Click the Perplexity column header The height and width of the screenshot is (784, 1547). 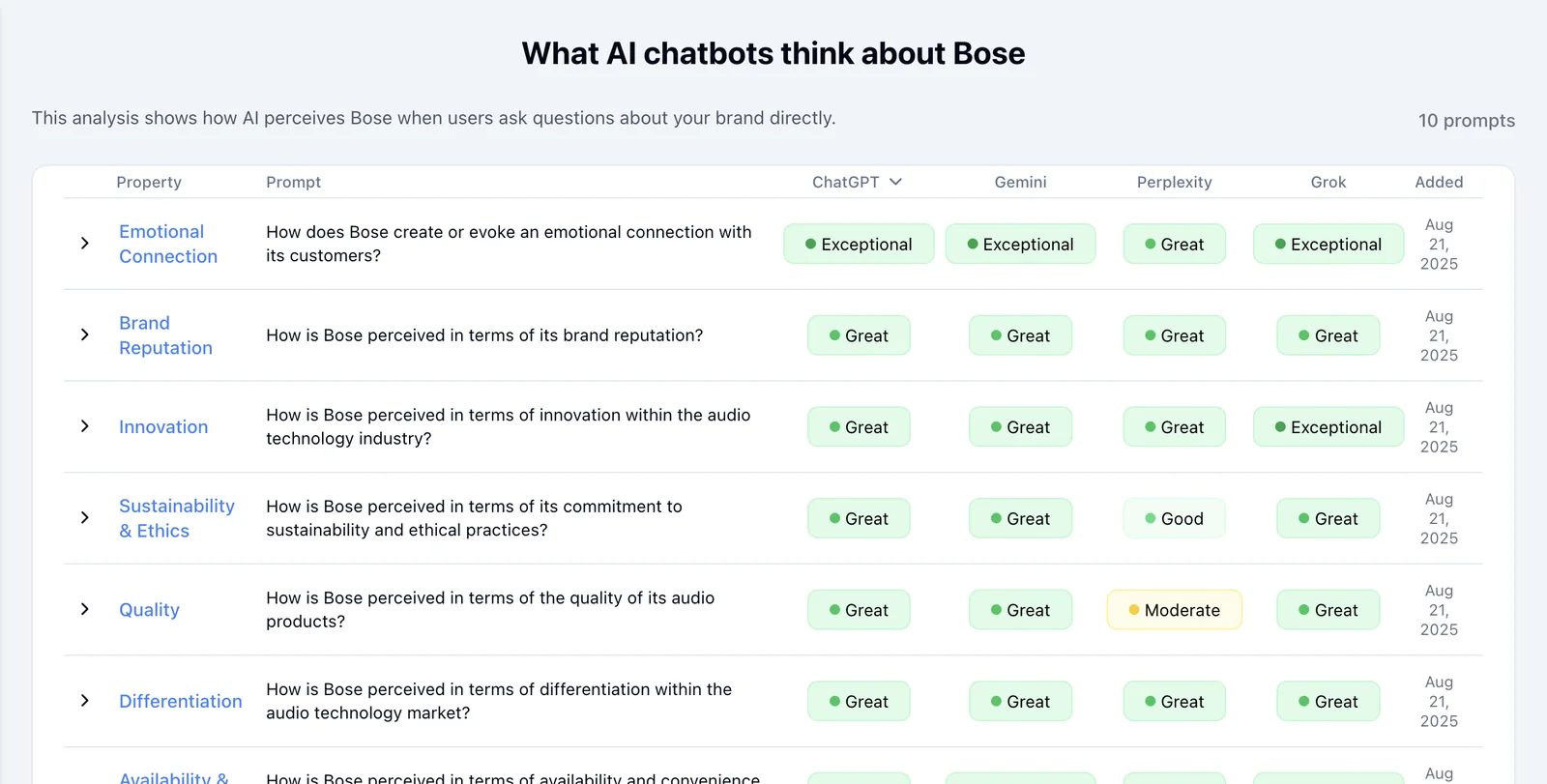coord(1174,182)
